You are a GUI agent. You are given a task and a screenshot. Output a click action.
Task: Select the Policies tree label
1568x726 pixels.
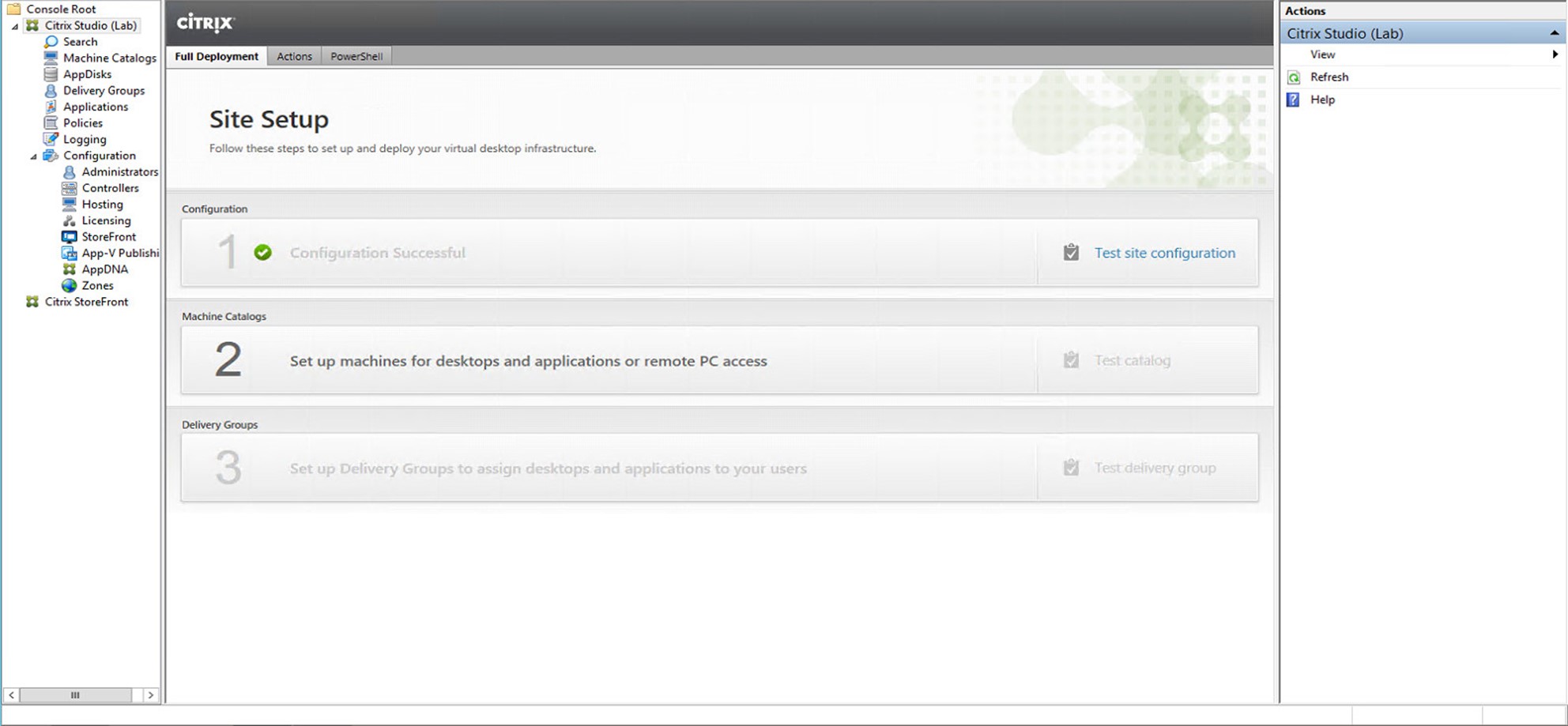[x=83, y=123]
